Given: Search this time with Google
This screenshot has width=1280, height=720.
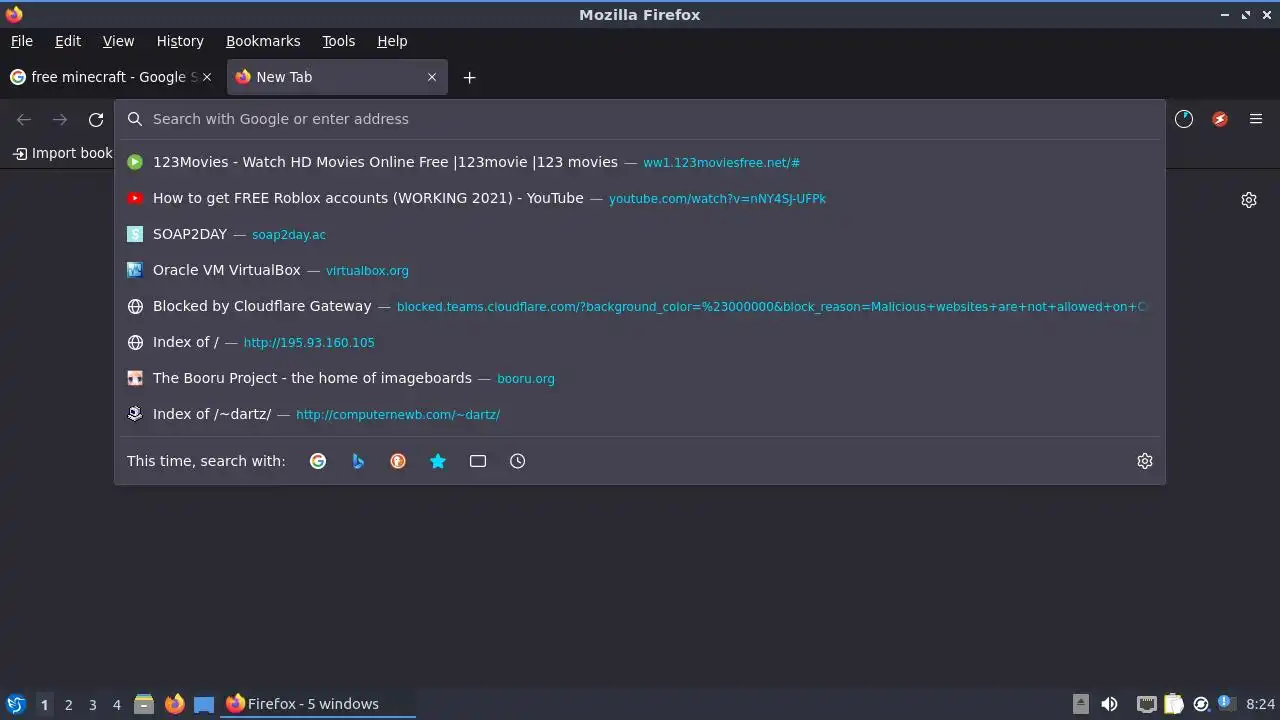Looking at the screenshot, I should [x=318, y=461].
